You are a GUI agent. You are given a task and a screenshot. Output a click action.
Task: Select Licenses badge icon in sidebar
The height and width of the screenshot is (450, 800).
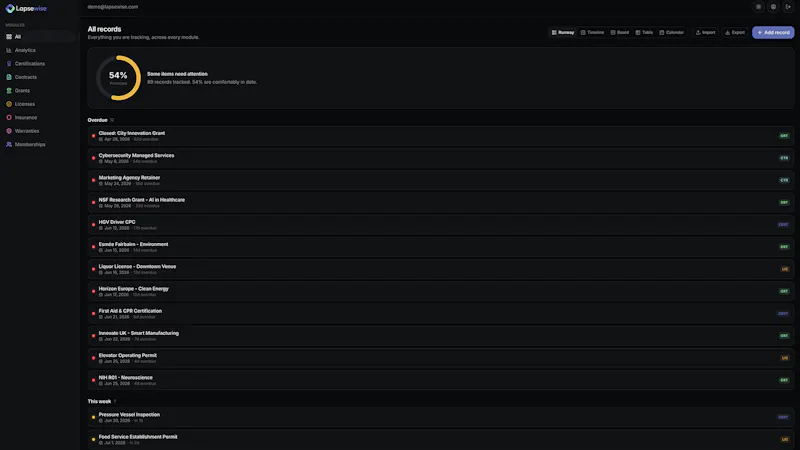click(x=9, y=104)
